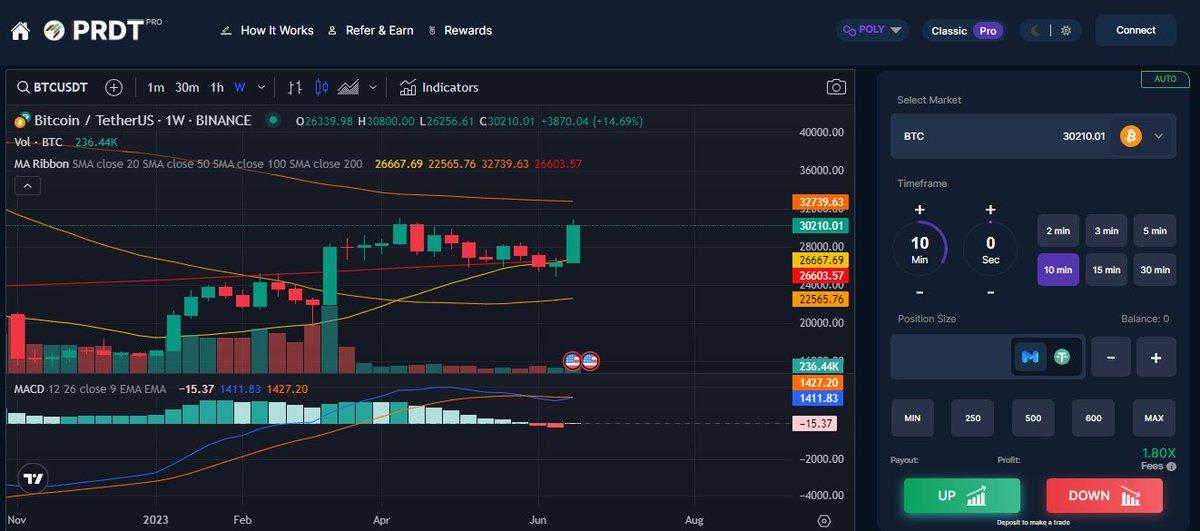This screenshot has height=531, width=1200.
Task: Select the 10 min timeframe
Action: [1058, 270]
